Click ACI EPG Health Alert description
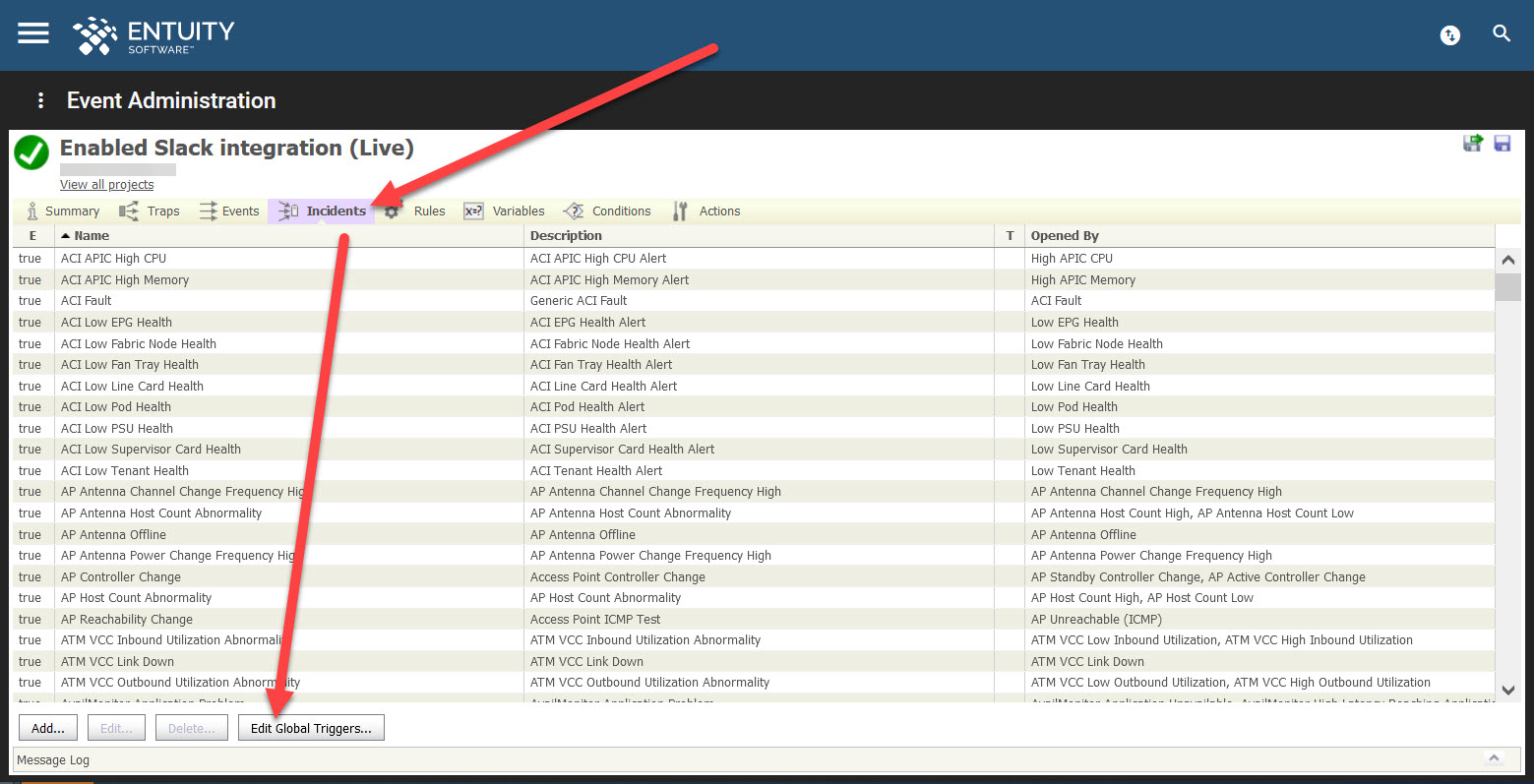This screenshot has width=1534, height=784. click(x=588, y=323)
